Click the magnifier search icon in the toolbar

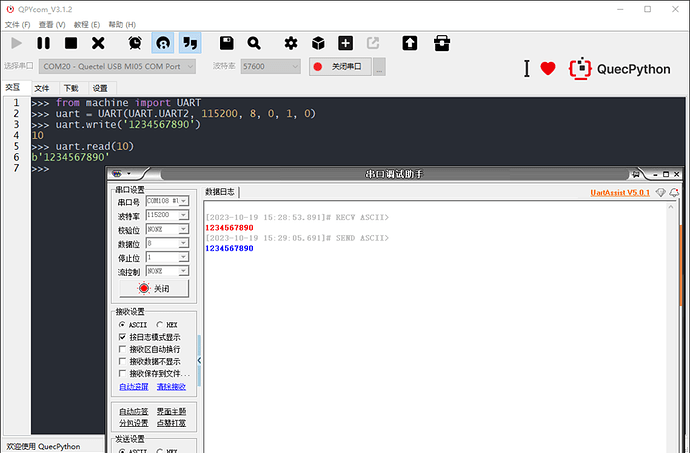tap(254, 43)
